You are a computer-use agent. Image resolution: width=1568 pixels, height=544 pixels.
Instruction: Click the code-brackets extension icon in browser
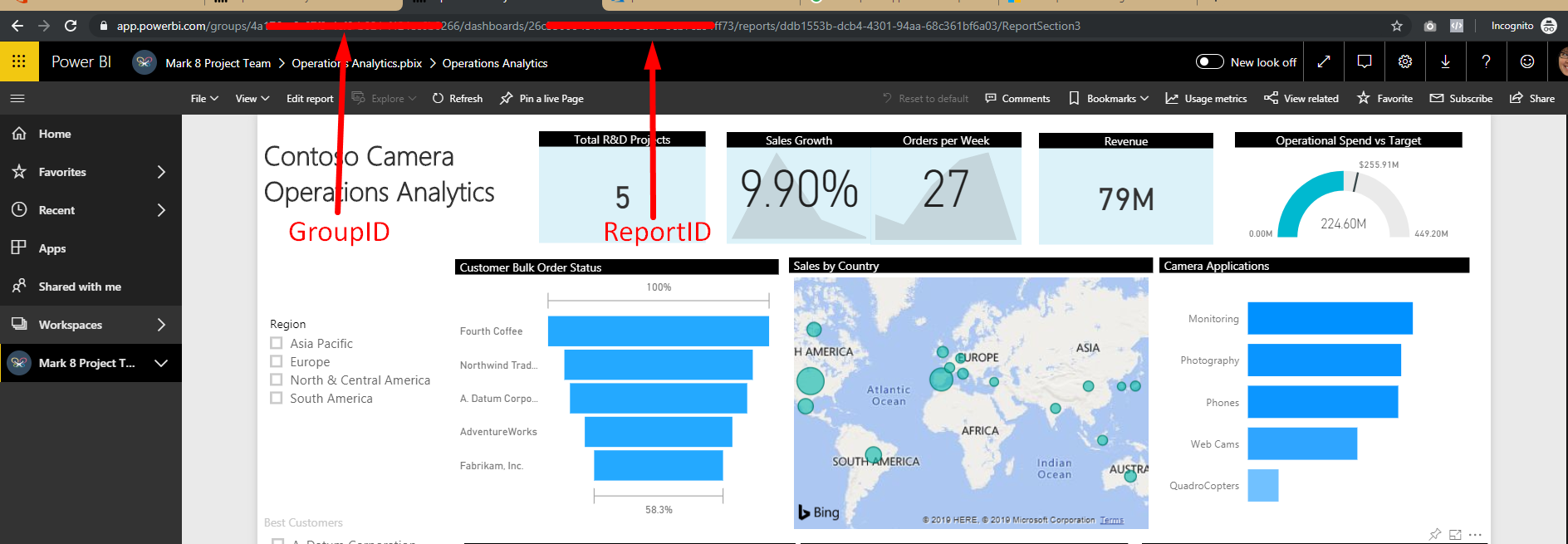1457,26
